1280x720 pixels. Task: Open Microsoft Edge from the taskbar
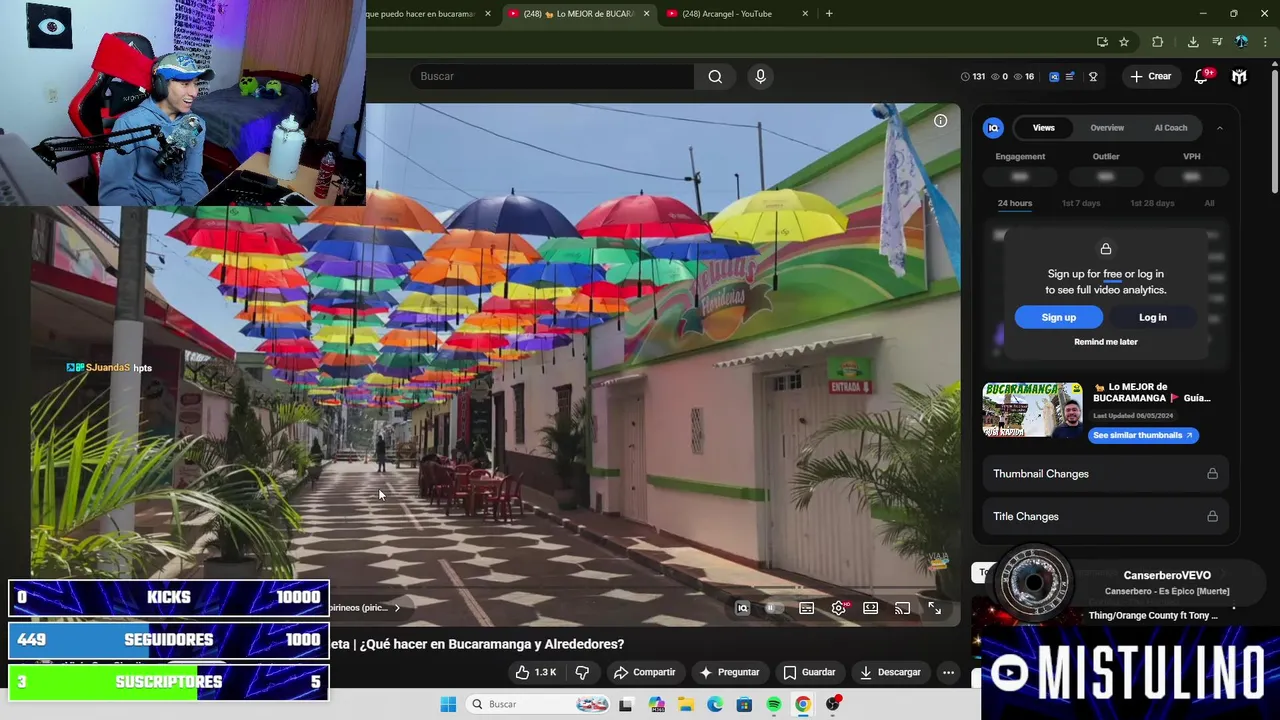(715, 704)
